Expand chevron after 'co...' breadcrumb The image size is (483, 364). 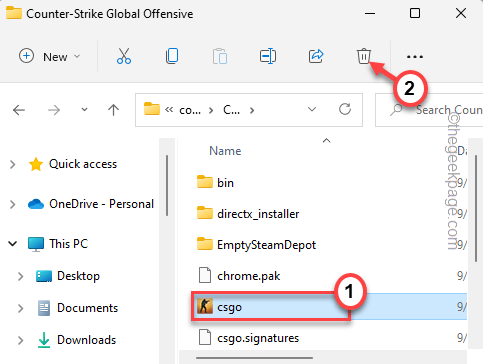click(x=211, y=110)
